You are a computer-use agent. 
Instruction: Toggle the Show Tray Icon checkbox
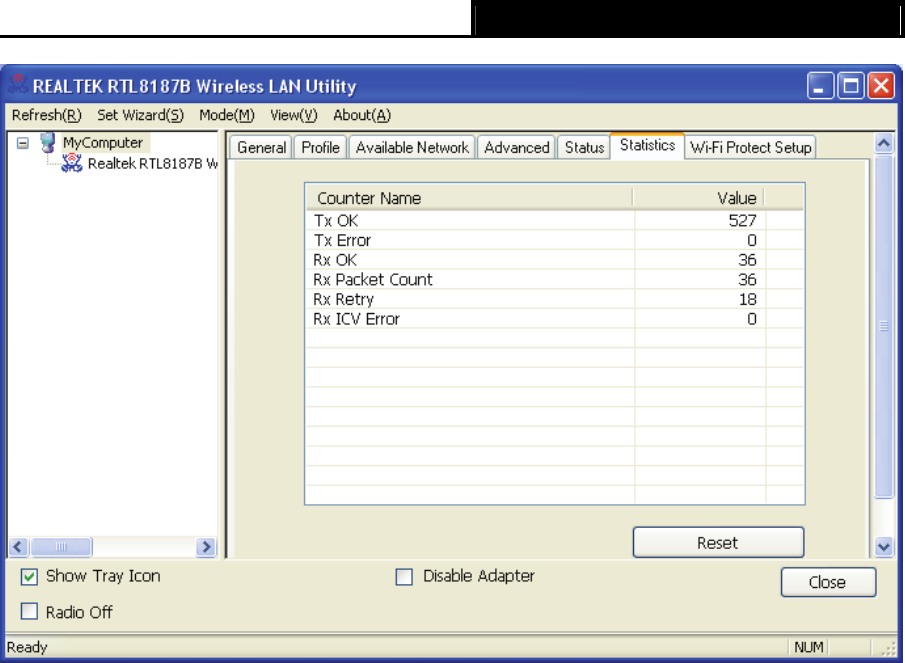29,576
